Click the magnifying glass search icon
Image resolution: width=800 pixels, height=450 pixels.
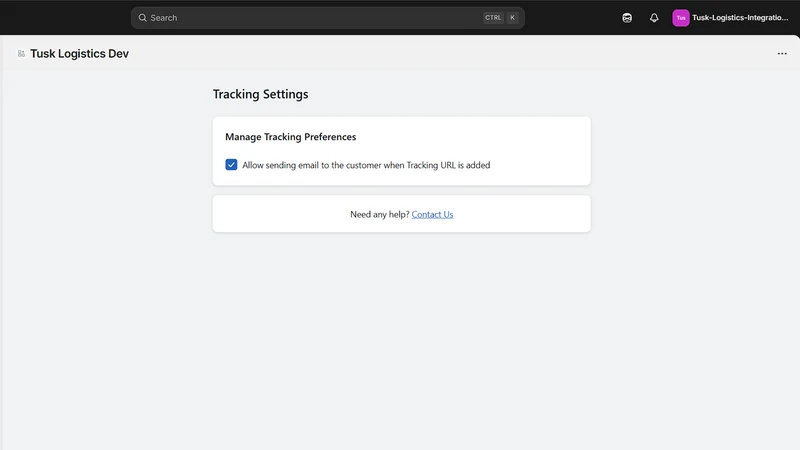[x=142, y=18]
